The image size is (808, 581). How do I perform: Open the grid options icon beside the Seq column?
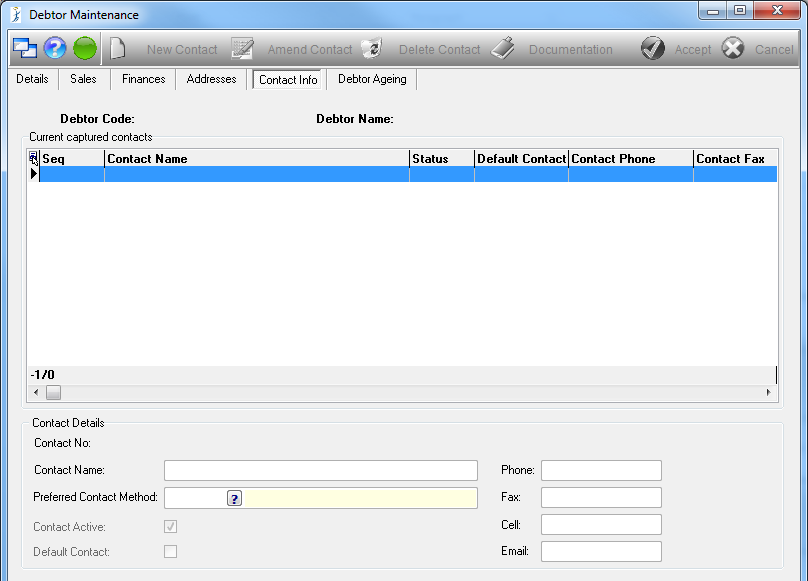[33, 158]
